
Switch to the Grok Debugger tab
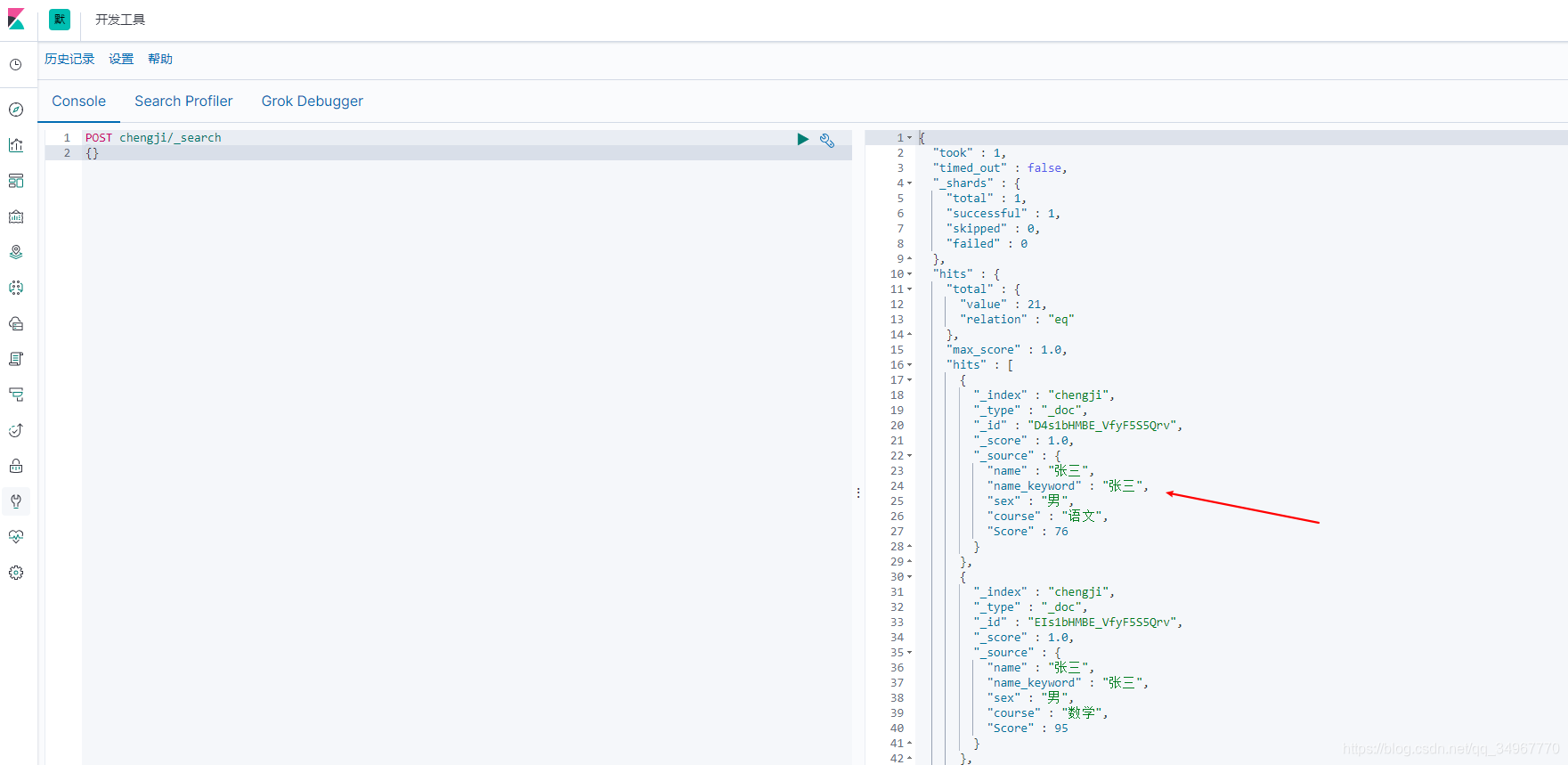tap(313, 102)
